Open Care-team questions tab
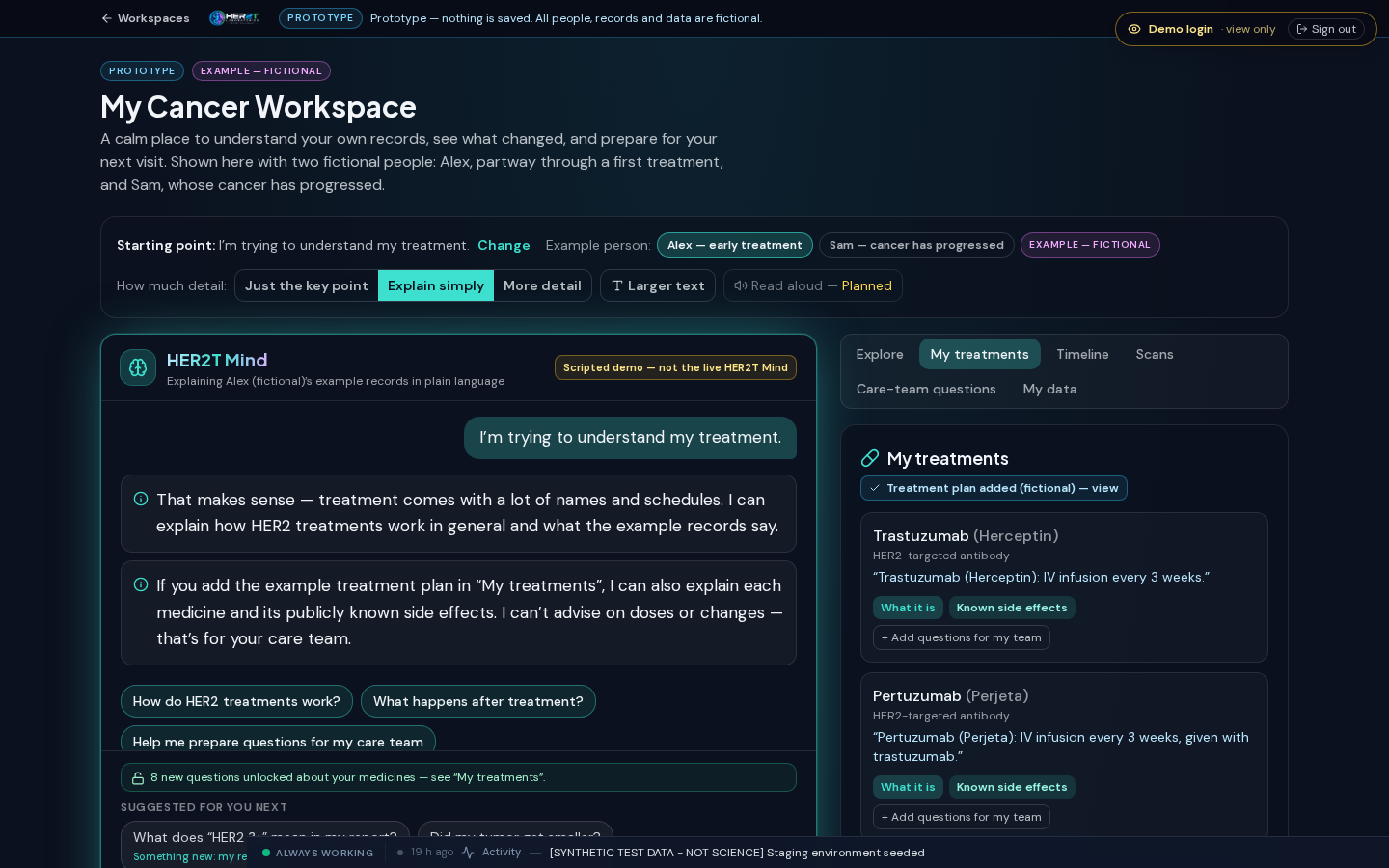The width and height of the screenshot is (1389, 868). (x=926, y=389)
